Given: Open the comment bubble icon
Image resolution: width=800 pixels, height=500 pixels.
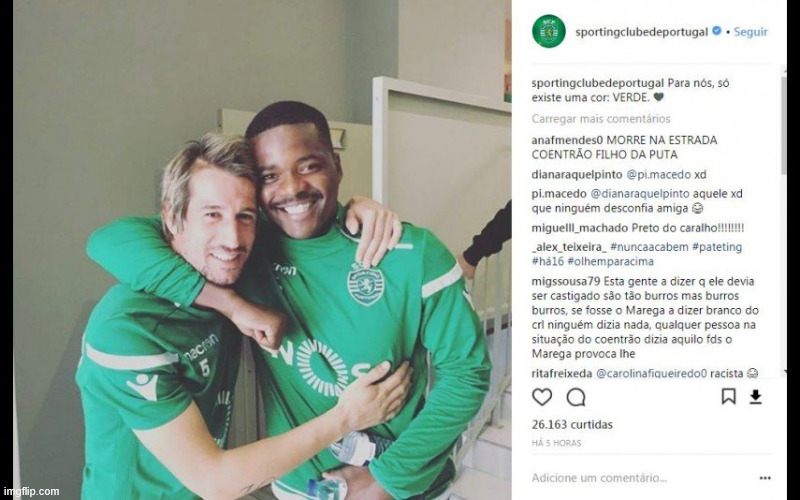Looking at the screenshot, I should pyautogui.click(x=576, y=397).
